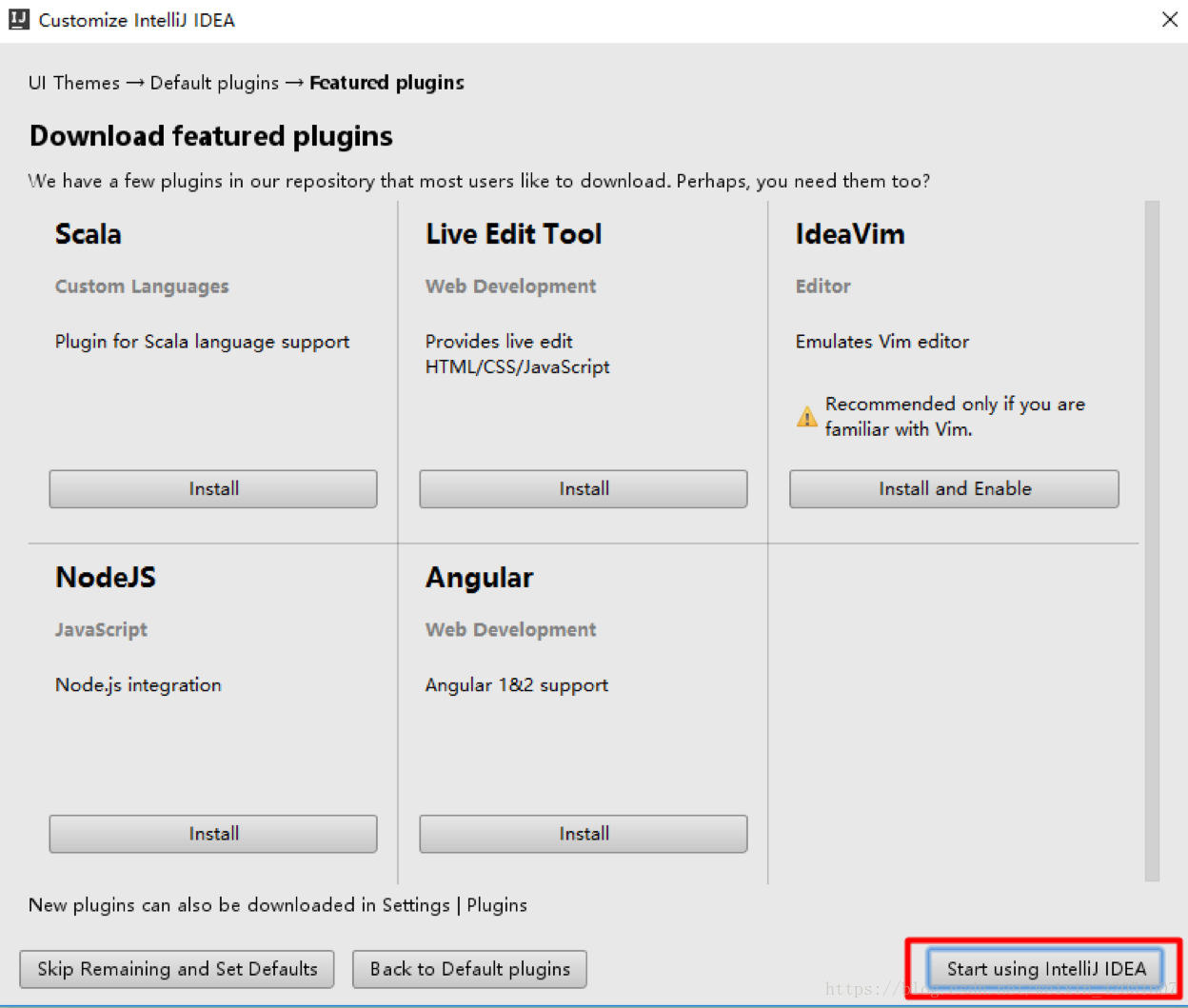The image size is (1188, 1008).
Task: Click Web Development label under Angular
Action: pos(510,630)
